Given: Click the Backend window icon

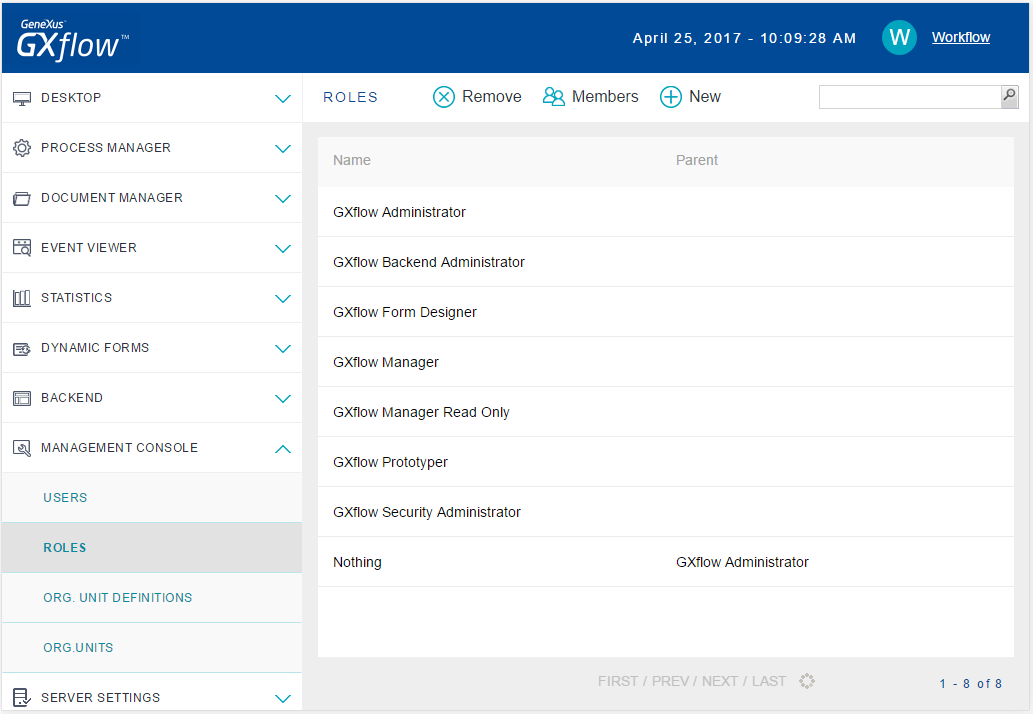Looking at the screenshot, I should (22, 398).
